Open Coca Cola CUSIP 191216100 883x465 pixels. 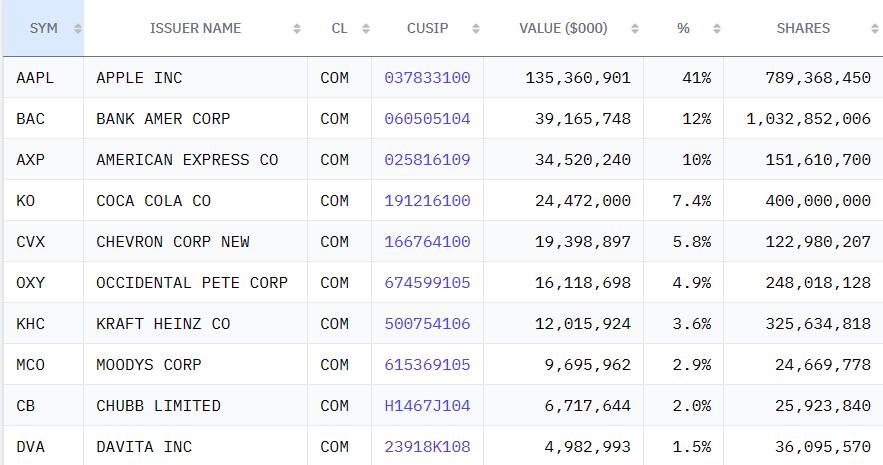(427, 201)
